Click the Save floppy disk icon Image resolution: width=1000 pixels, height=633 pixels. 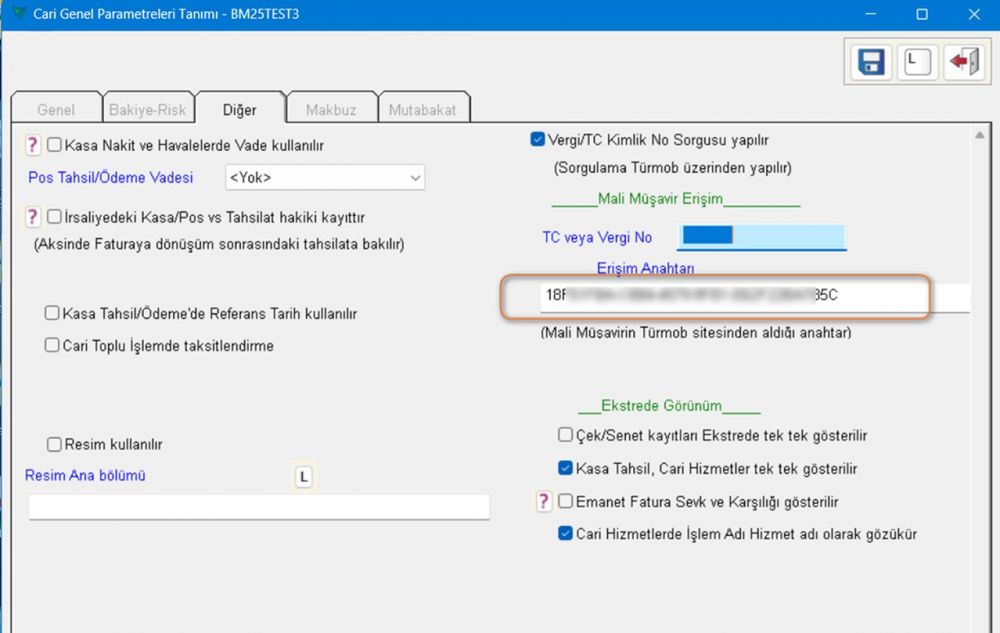[x=872, y=62]
